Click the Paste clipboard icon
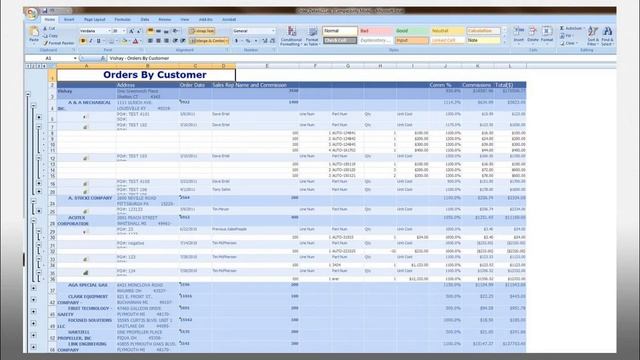 (x=34, y=32)
